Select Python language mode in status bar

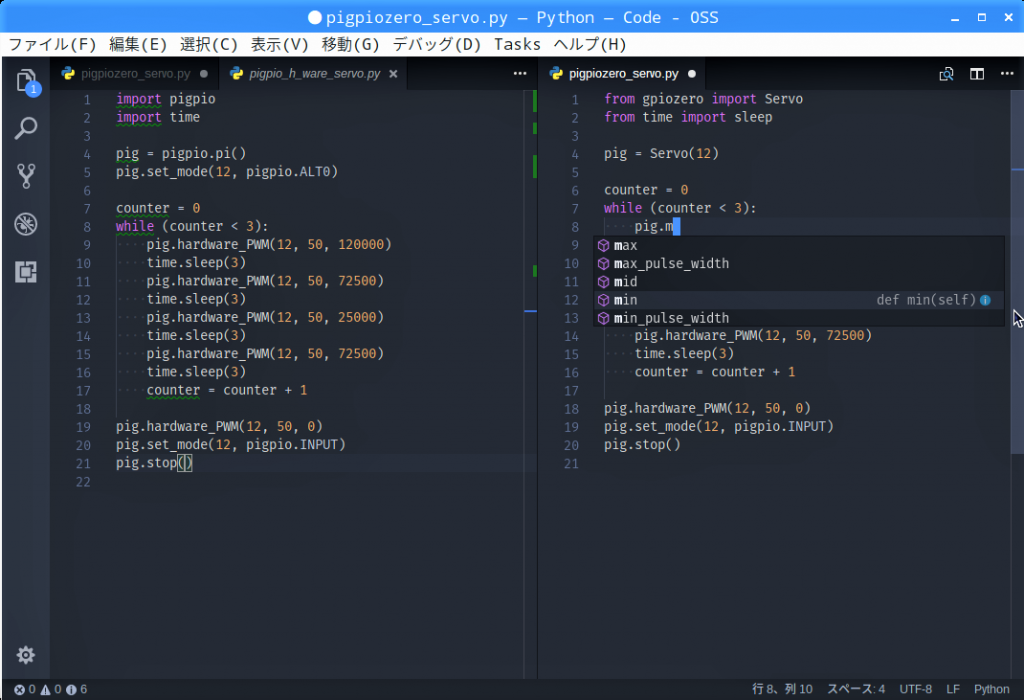pyautogui.click(x=991, y=689)
